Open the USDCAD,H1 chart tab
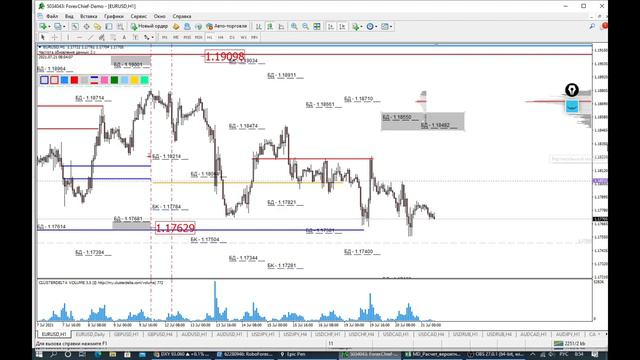Screen dimensions: 640x360 point(396,334)
